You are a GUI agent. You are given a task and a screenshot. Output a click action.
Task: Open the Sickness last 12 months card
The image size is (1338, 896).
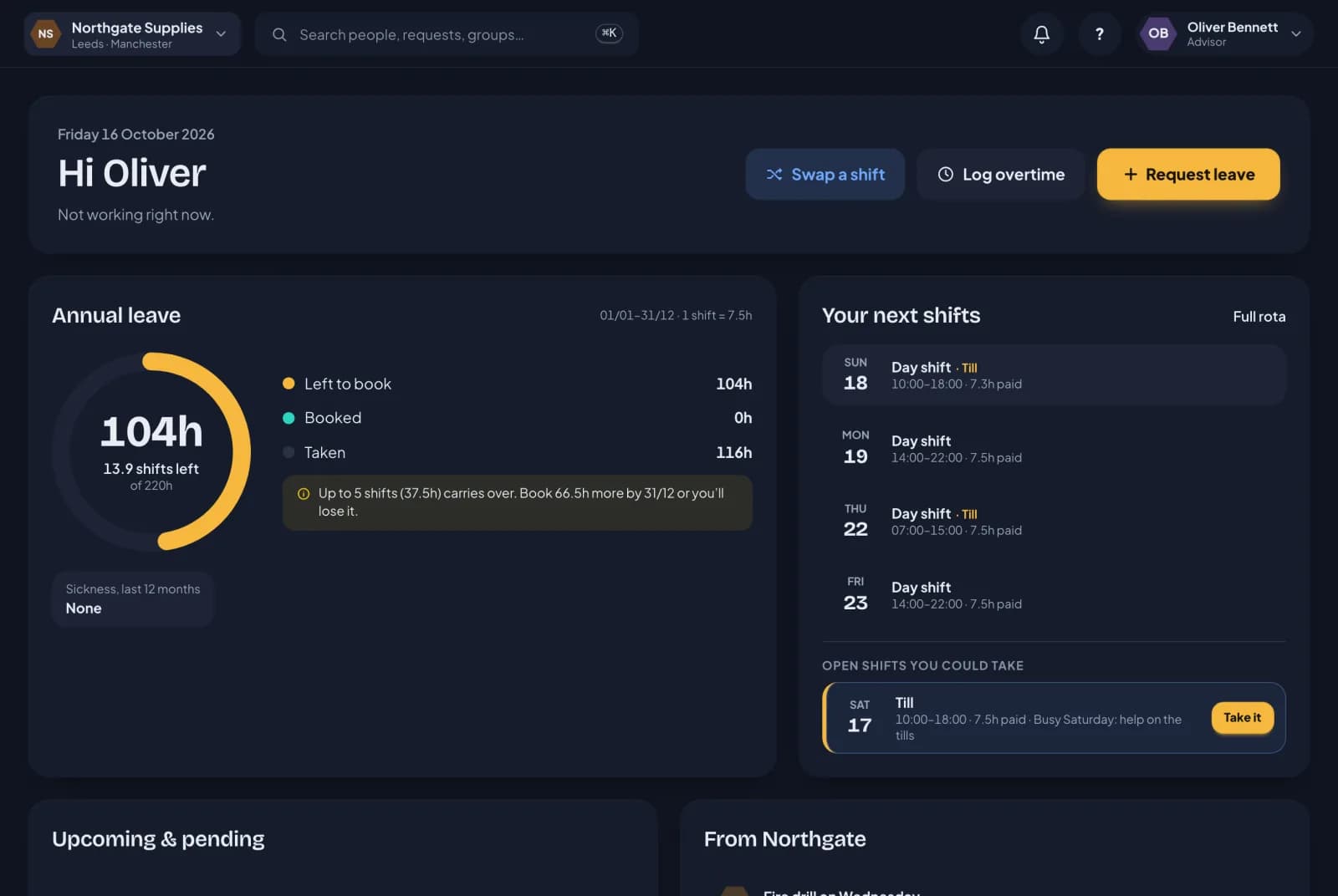[133, 598]
